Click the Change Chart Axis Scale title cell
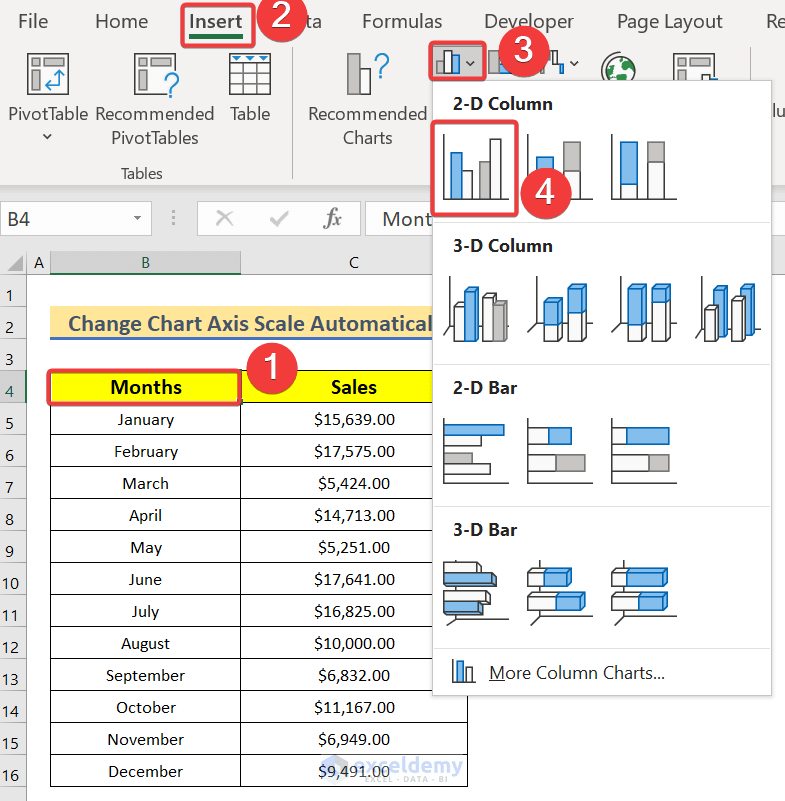This screenshot has height=801, width=785. (241, 323)
